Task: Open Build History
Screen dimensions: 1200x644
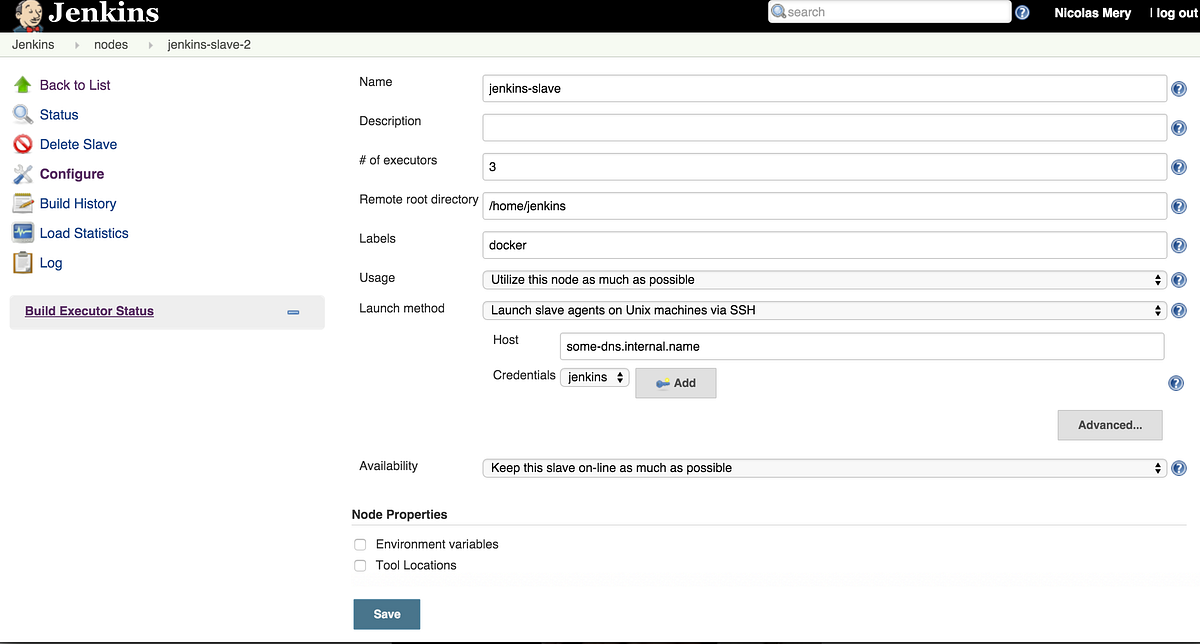Action: (x=78, y=203)
